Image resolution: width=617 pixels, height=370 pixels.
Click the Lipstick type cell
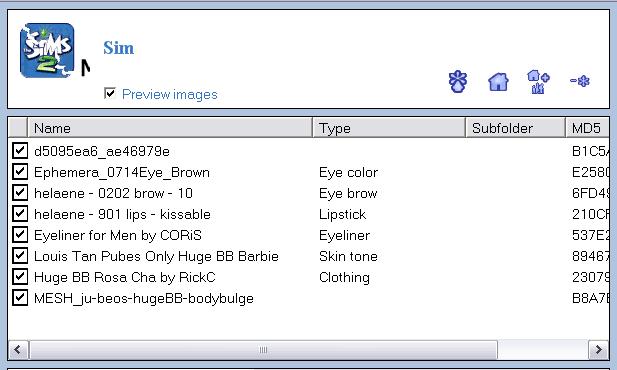[x=342, y=215]
